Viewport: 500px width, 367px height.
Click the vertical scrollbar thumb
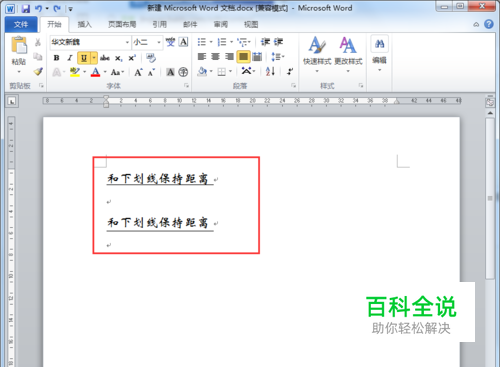490,198
